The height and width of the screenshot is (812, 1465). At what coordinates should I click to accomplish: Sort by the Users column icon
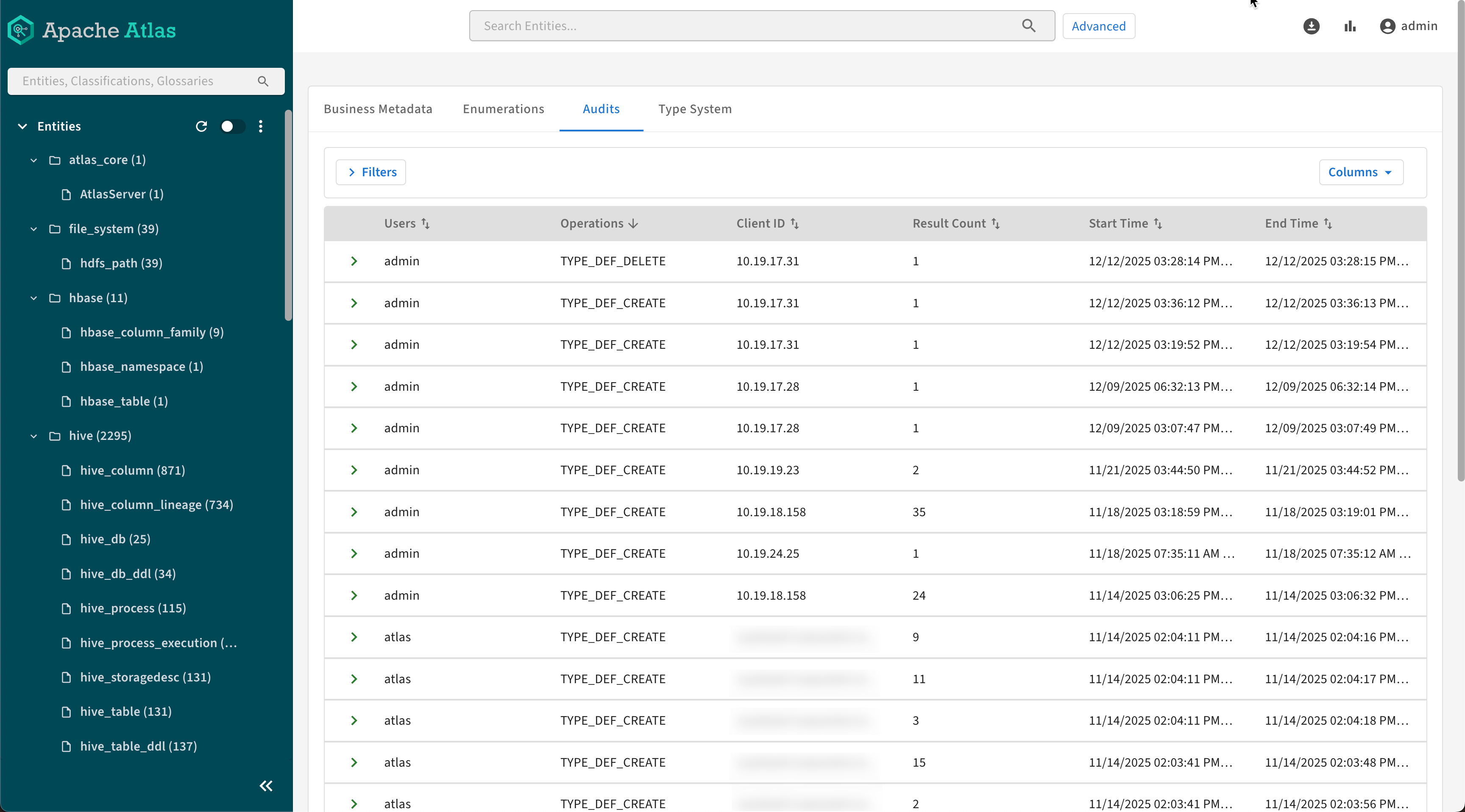coord(426,223)
